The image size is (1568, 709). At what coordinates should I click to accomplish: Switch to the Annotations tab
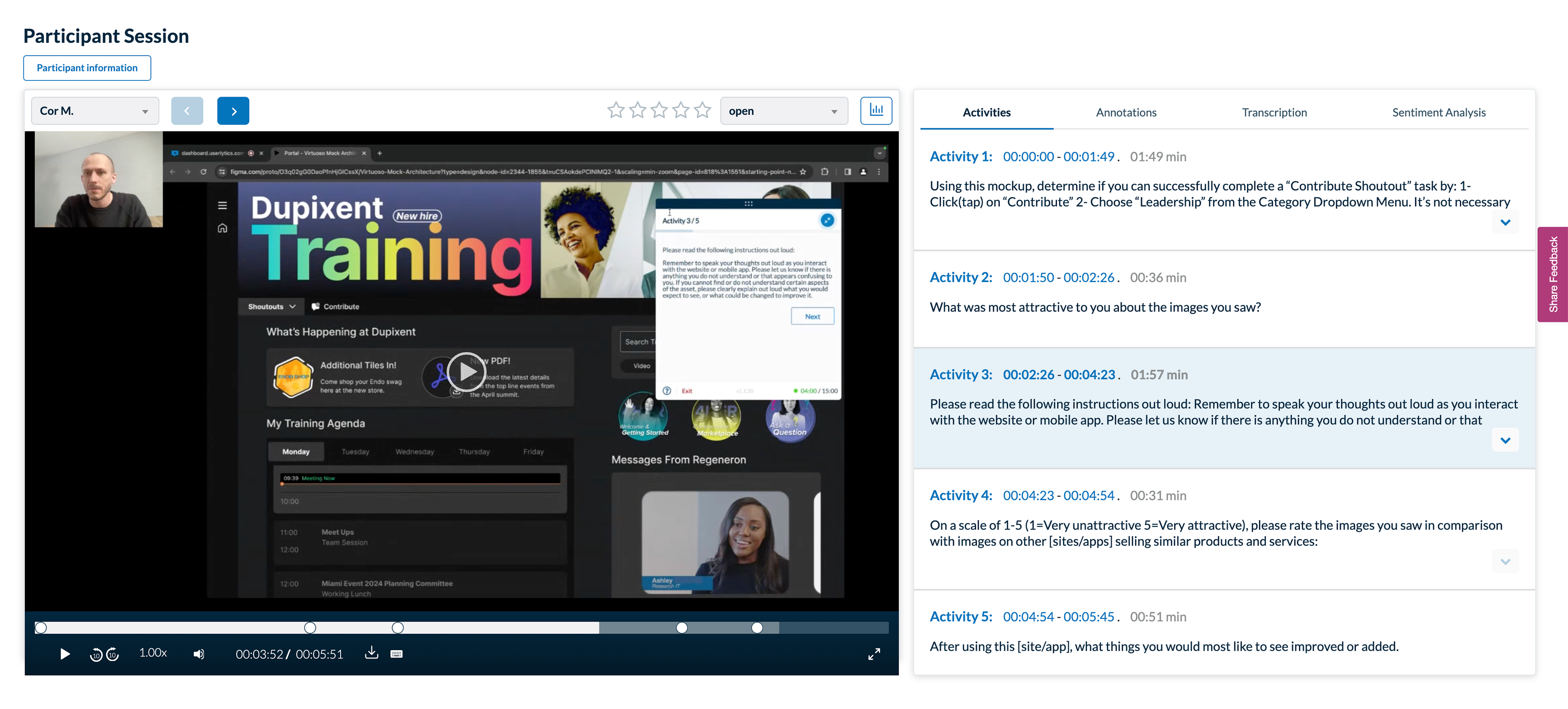tap(1125, 112)
